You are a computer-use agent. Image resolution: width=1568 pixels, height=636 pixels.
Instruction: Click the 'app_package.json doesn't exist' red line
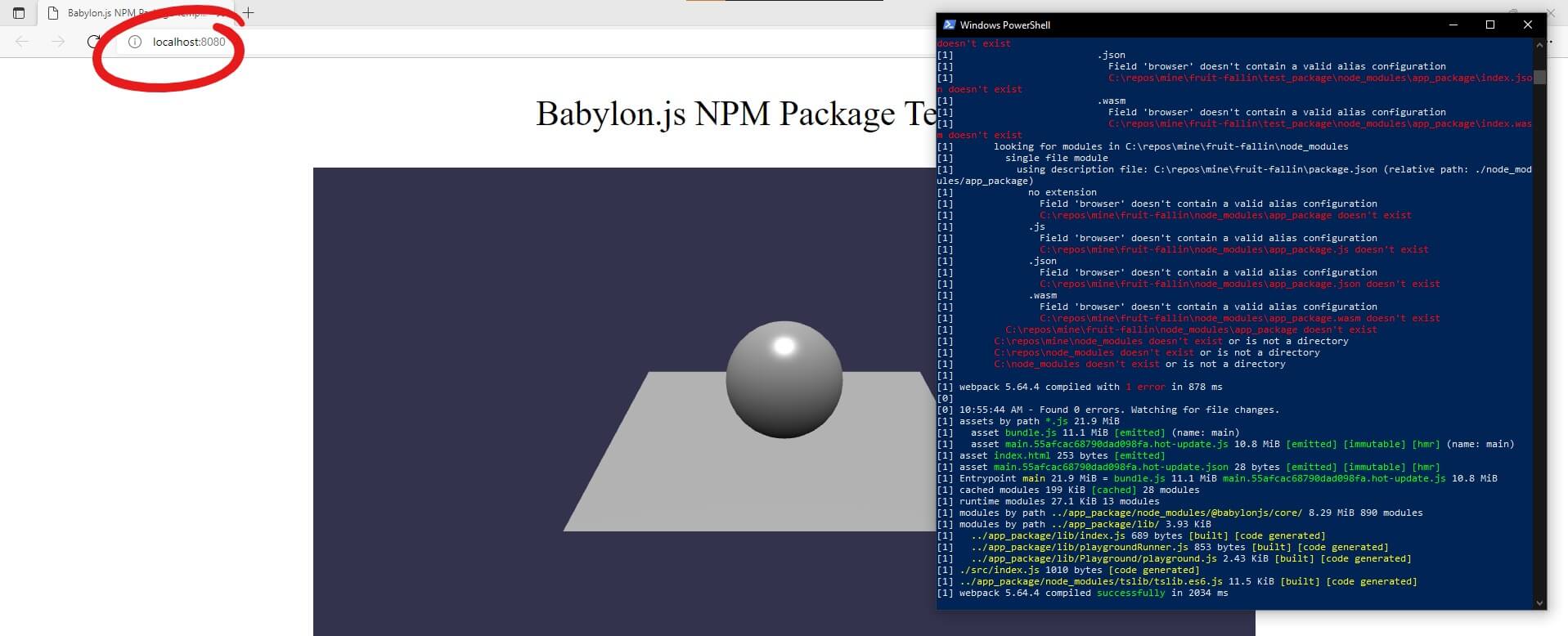pos(1240,284)
